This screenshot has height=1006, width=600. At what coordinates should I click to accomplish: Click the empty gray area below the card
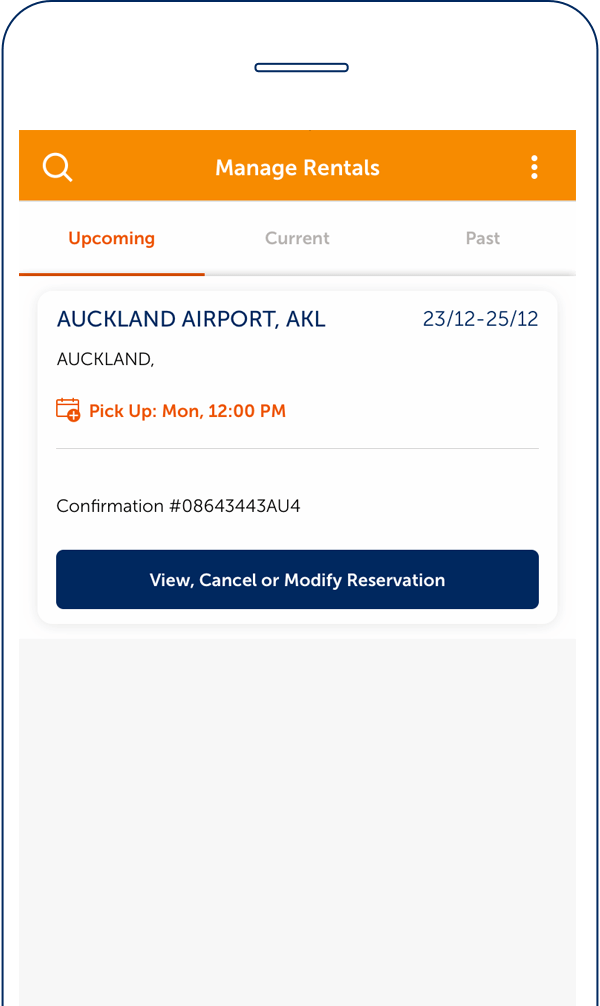coord(297,800)
